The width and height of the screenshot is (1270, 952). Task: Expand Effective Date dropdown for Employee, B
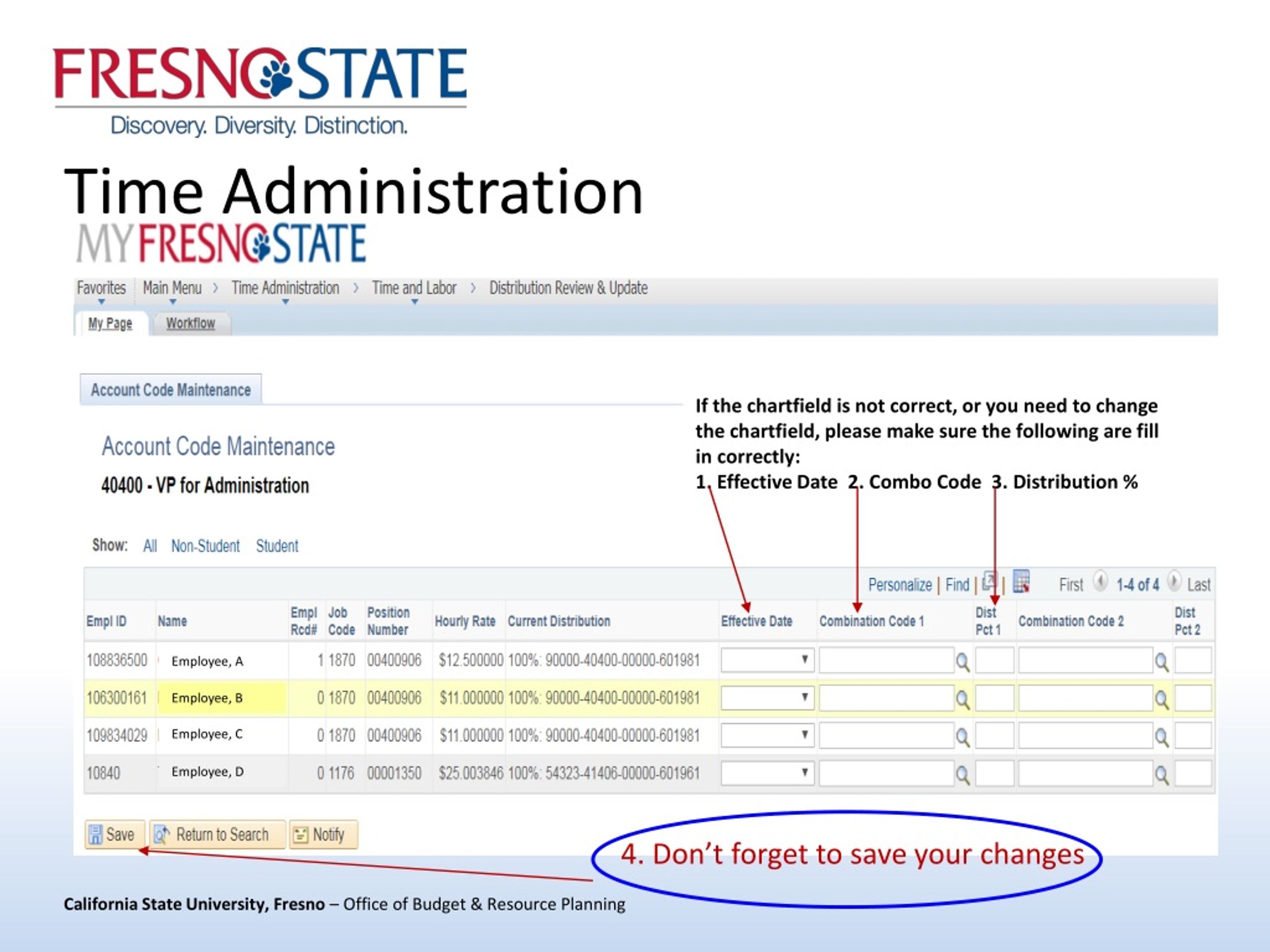point(767,698)
